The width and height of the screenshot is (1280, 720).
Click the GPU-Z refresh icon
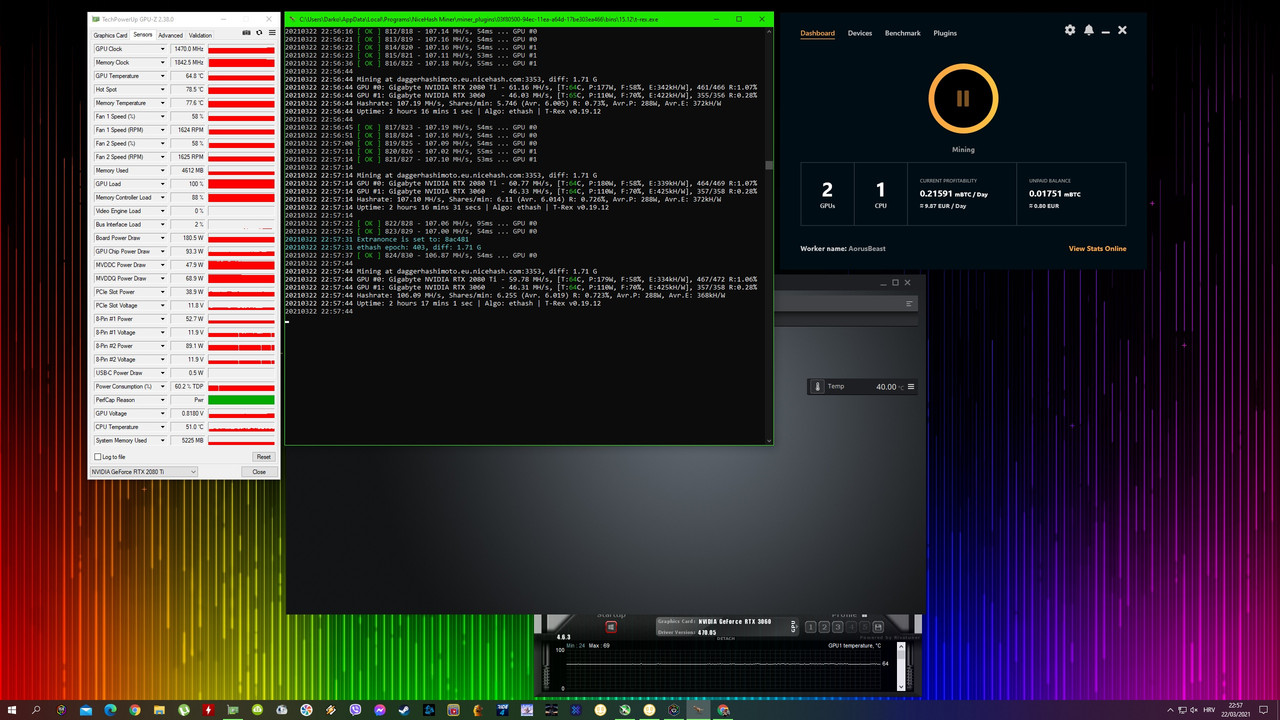click(x=259, y=33)
